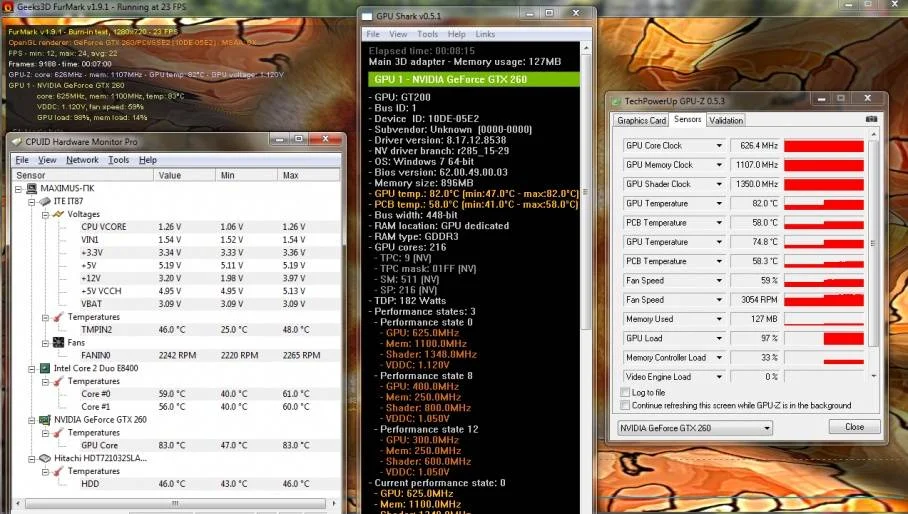Switch to GPU-Z Validation tab
This screenshot has width=908, height=514.
(726, 120)
